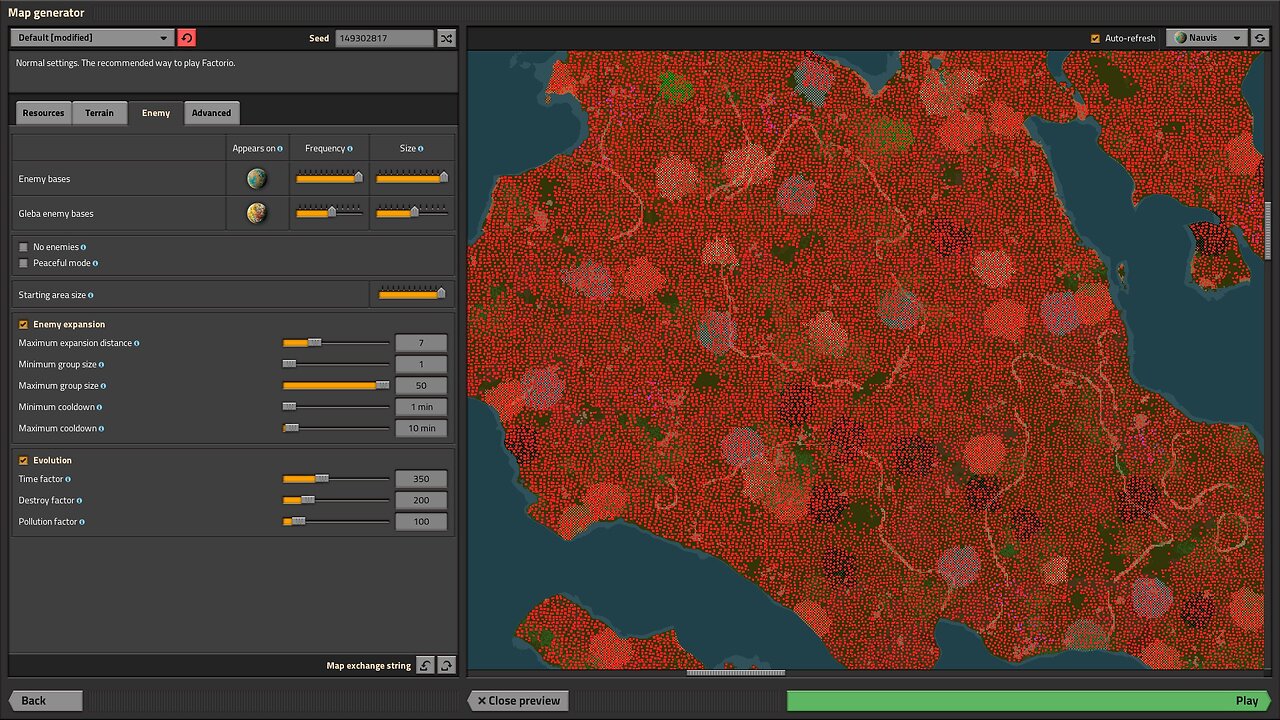1280x720 pixels.
Task: Open the Default [modified] preset dropdown
Action: (93, 38)
